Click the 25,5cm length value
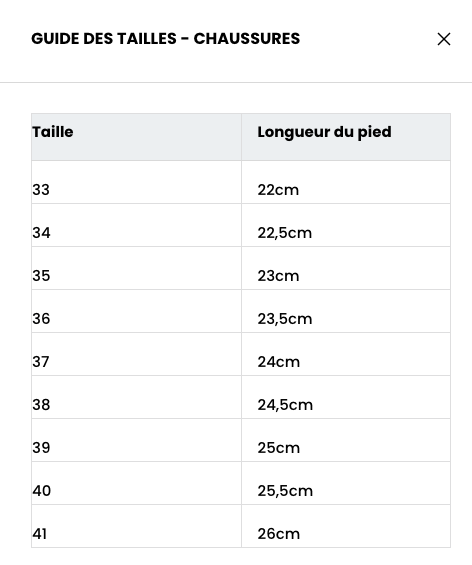The height and width of the screenshot is (565, 472). click(285, 491)
